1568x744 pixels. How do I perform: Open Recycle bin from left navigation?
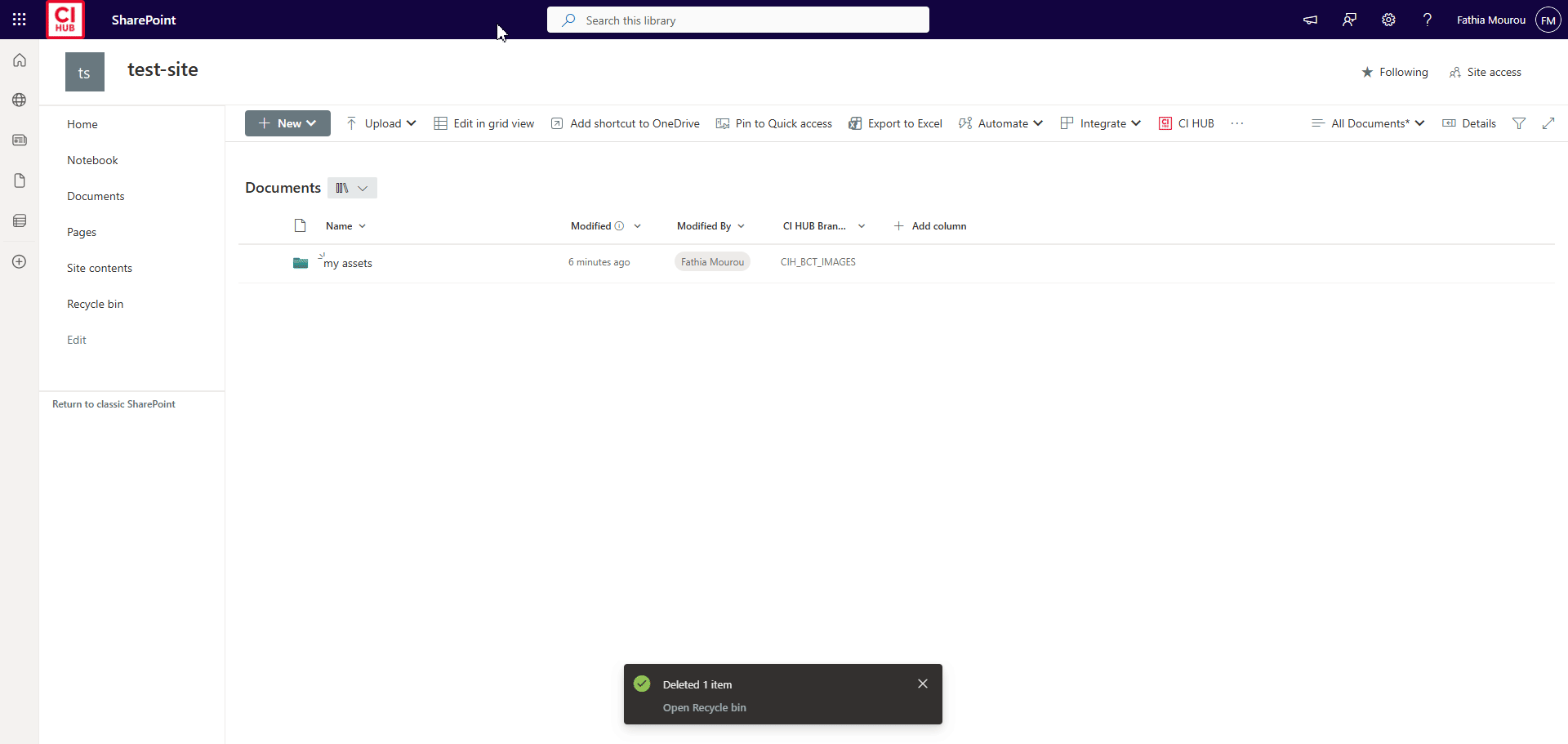(x=95, y=304)
